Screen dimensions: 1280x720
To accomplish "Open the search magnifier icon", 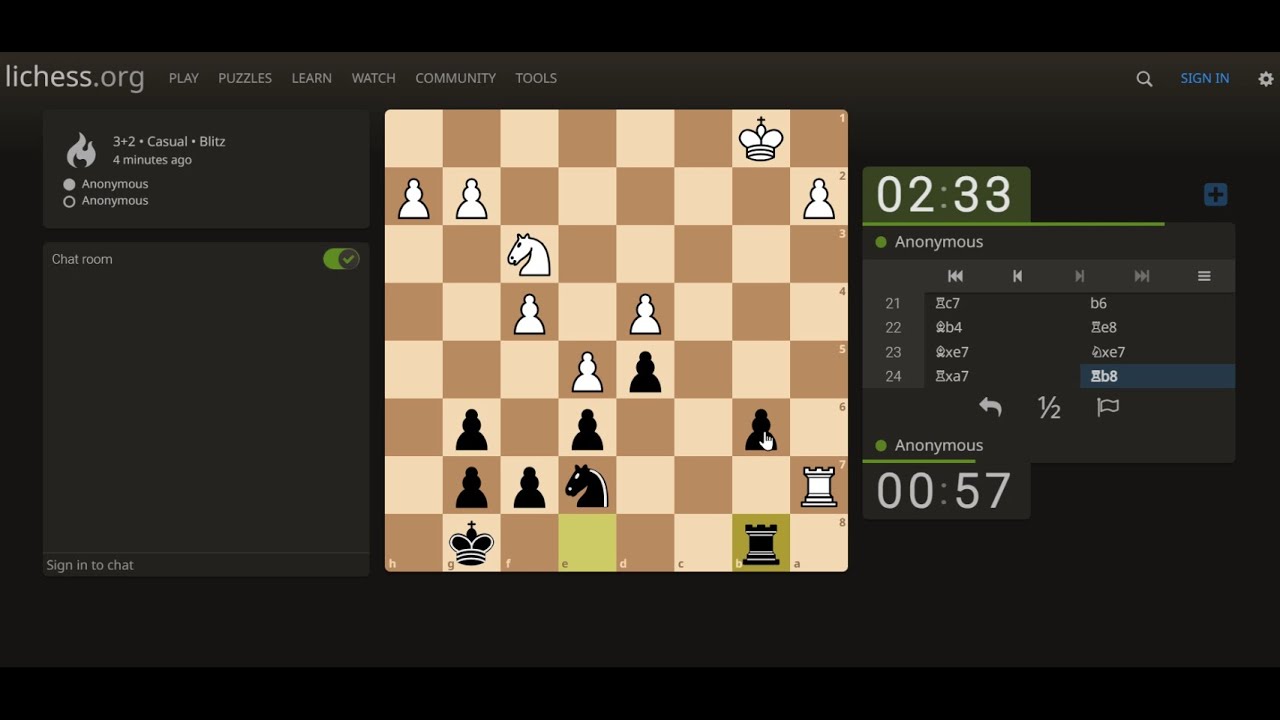I will (x=1145, y=79).
